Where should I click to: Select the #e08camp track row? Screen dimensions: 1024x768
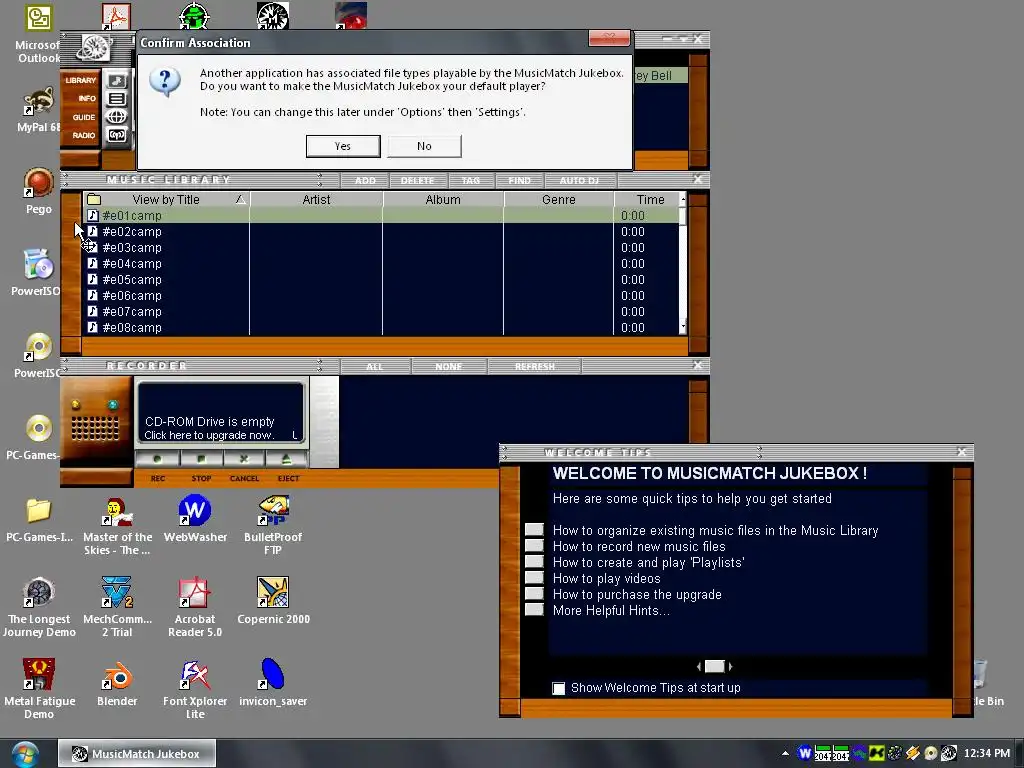click(x=382, y=328)
